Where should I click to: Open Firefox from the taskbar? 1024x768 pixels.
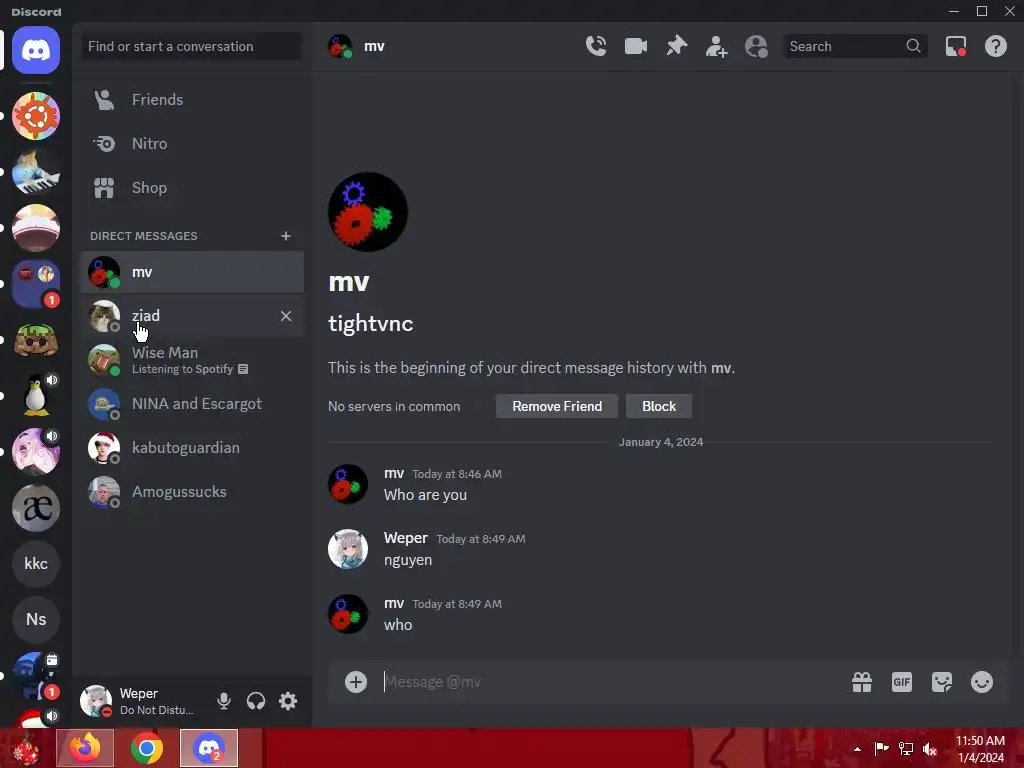(x=85, y=748)
